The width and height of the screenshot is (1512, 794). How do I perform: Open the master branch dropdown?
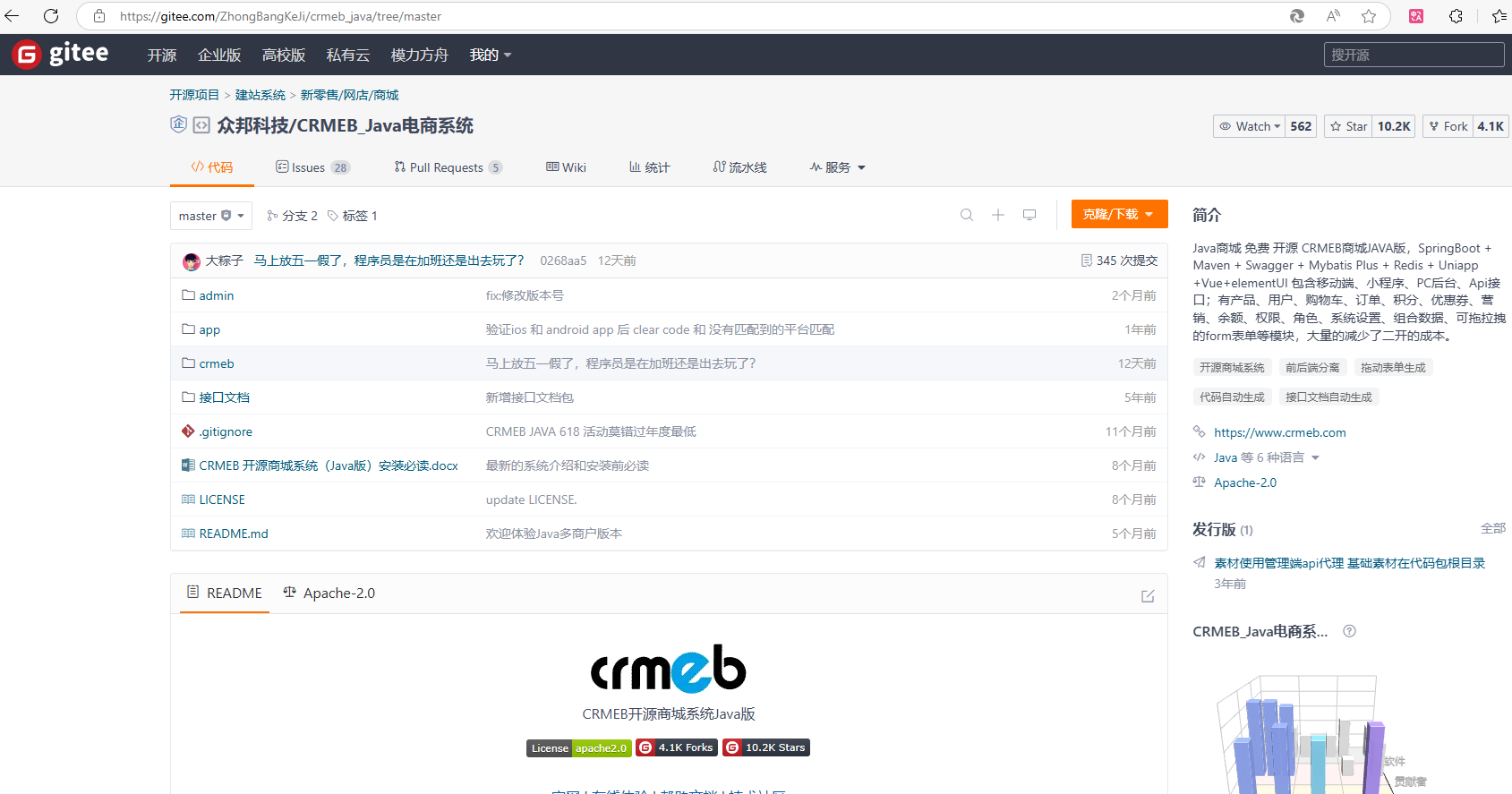(211, 216)
